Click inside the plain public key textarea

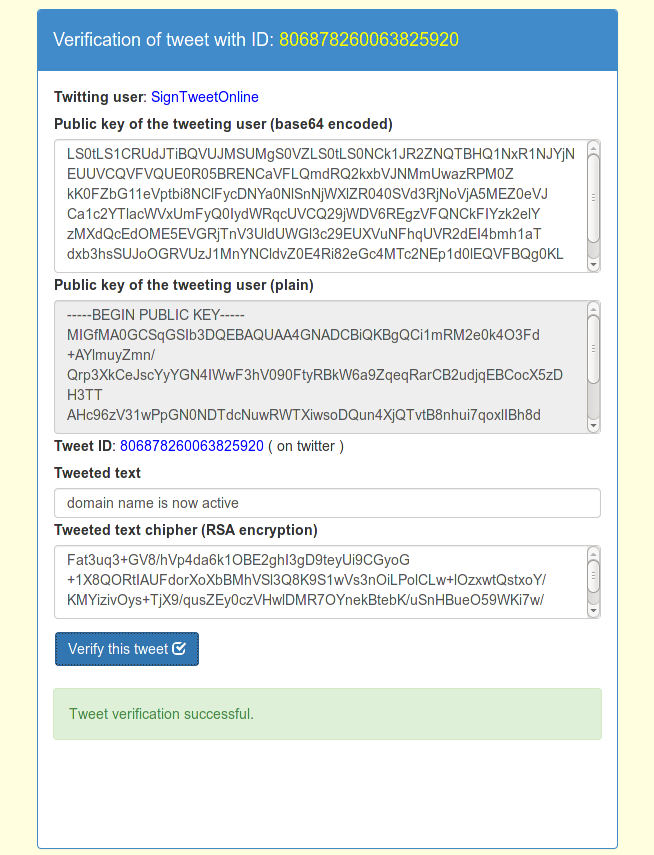click(x=321, y=367)
